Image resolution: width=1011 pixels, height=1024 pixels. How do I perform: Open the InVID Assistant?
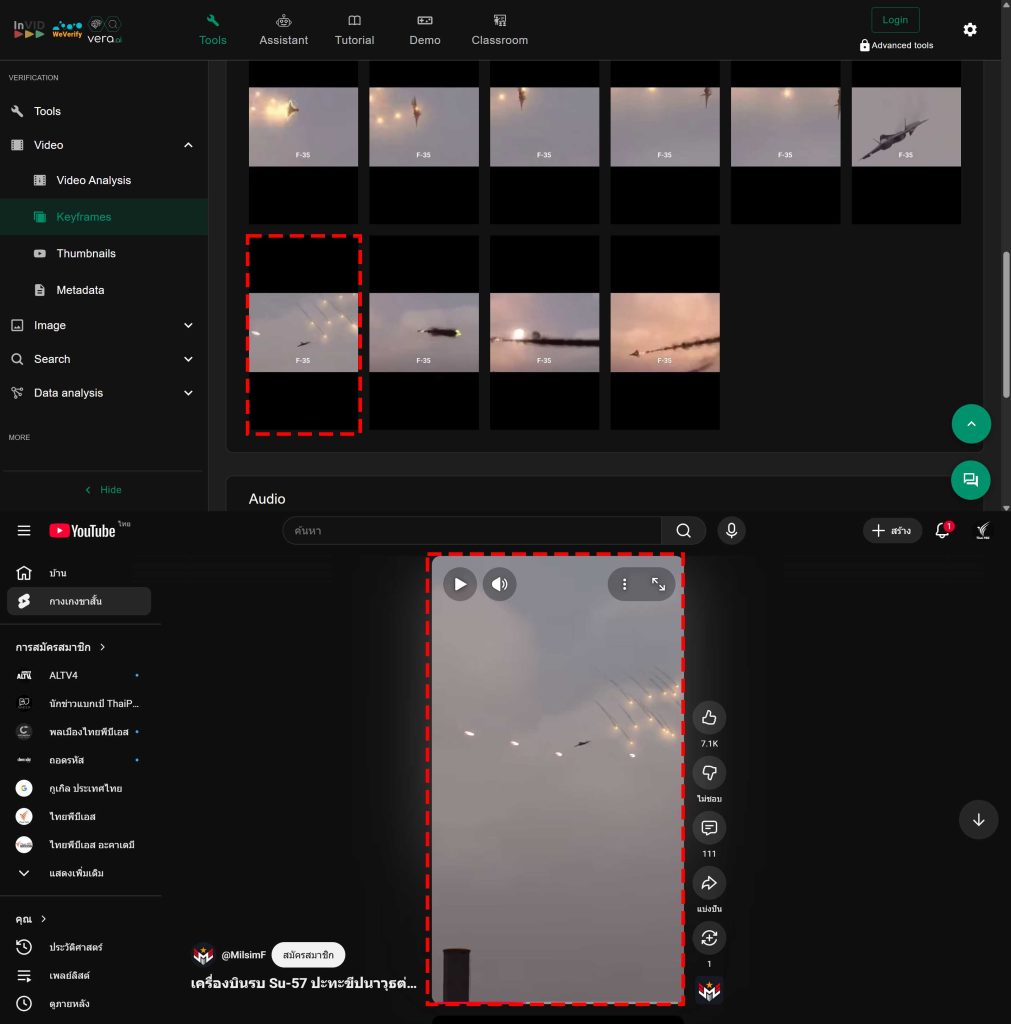283,30
